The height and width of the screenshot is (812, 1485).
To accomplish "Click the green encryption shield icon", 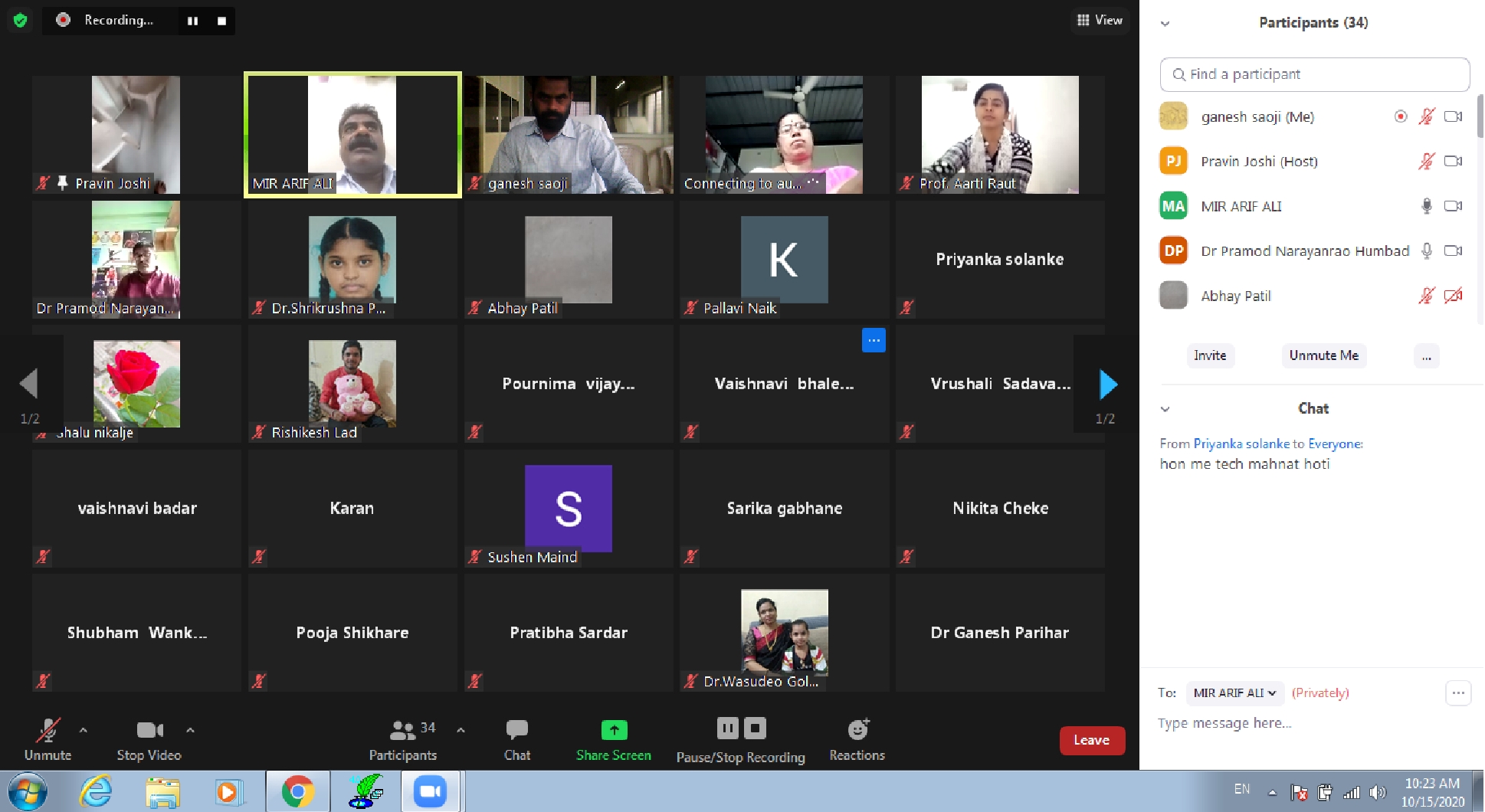I will pyautogui.click(x=21, y=21).
